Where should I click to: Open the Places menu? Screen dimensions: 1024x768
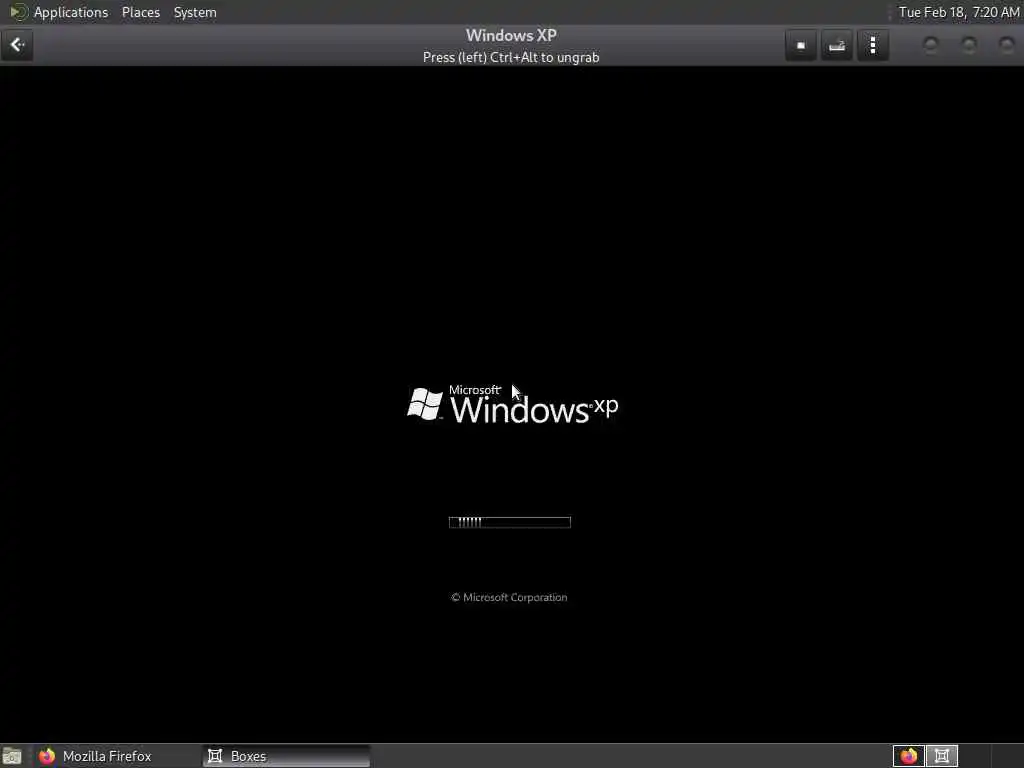point(140,12)
